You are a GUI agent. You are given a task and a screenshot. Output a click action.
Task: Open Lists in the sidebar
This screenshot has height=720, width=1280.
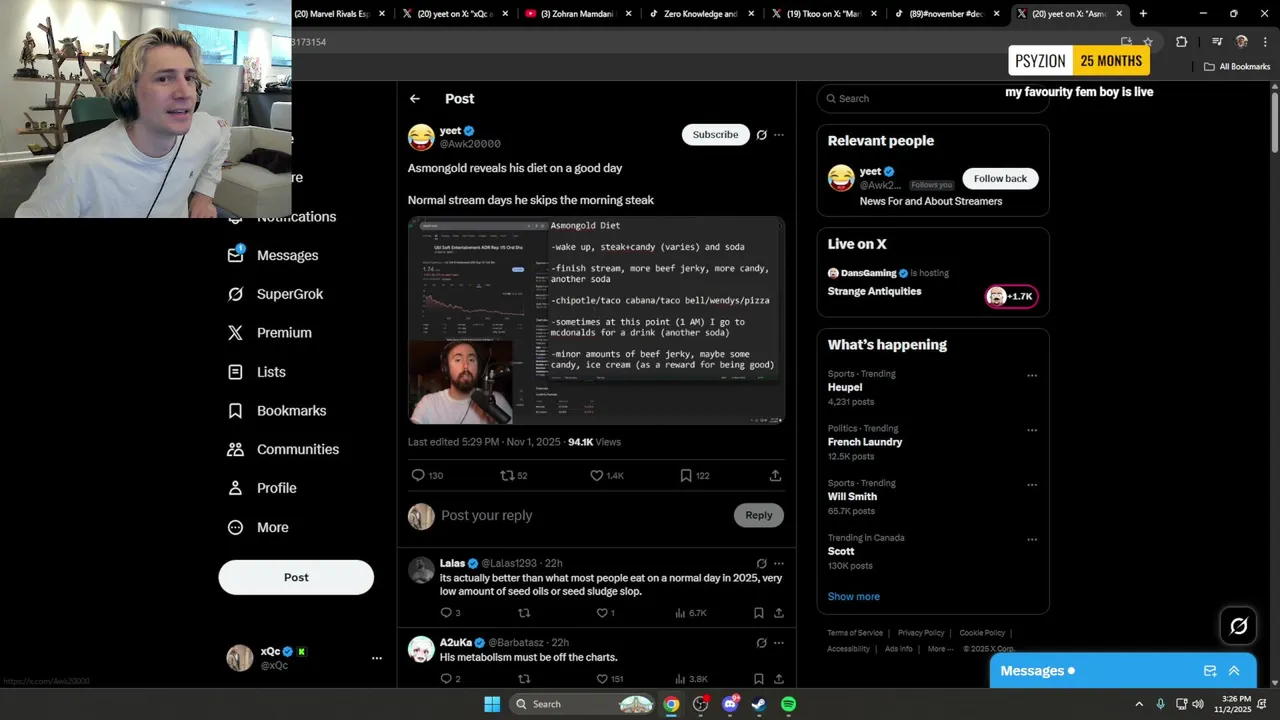coord(257,372)
